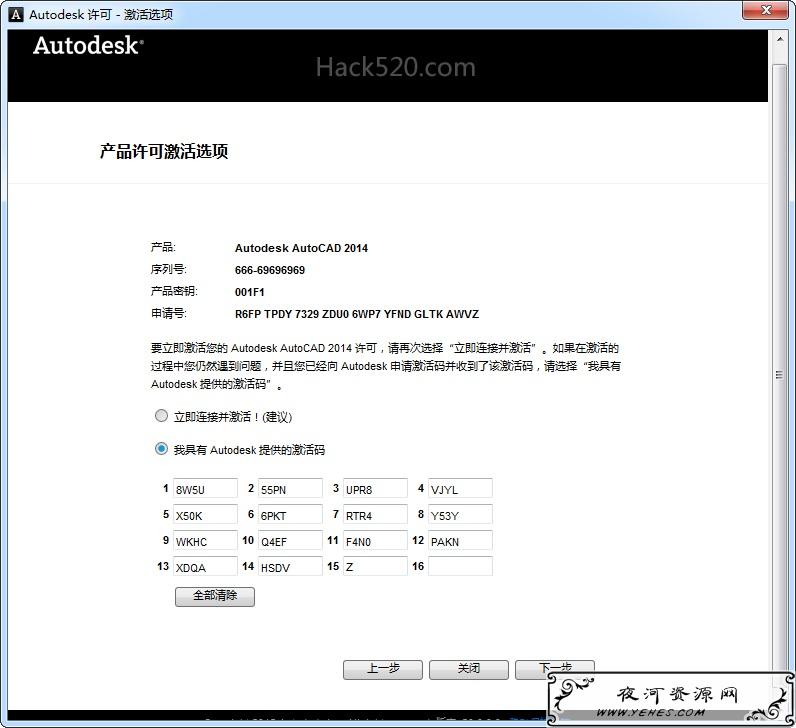Click the request code starting R6FP TPDY
The height and width of the screenshot is (728, 796).
356,314
